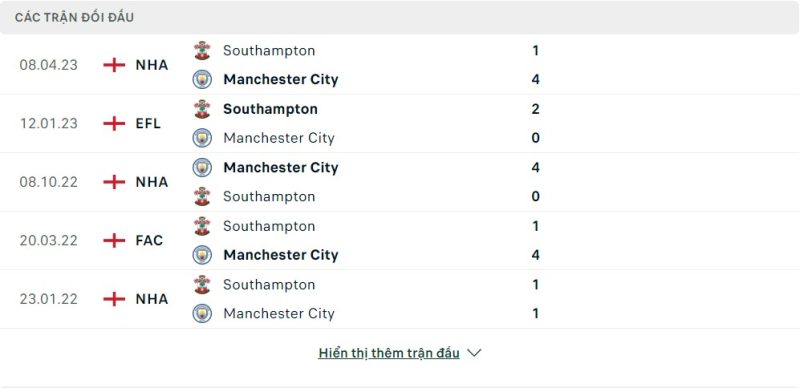800x388 pixels.
Task: Click England flag beside EFL label
Action: pyautogui.click(x=114, y=124)
